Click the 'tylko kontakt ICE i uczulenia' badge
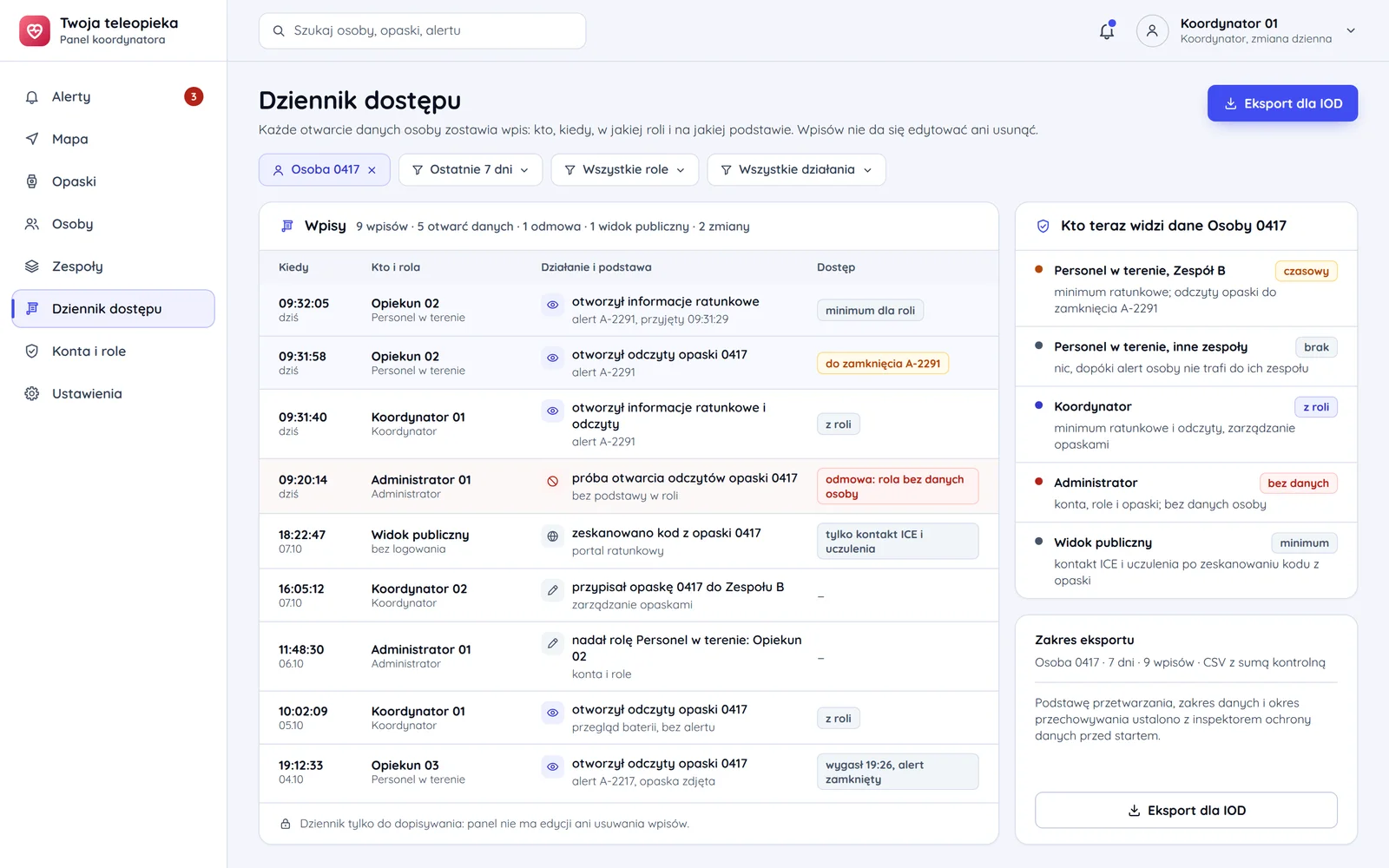Image resolution: width=1389 pixels, height=868 pixels. pyautogui.click(x=898, y=541)
